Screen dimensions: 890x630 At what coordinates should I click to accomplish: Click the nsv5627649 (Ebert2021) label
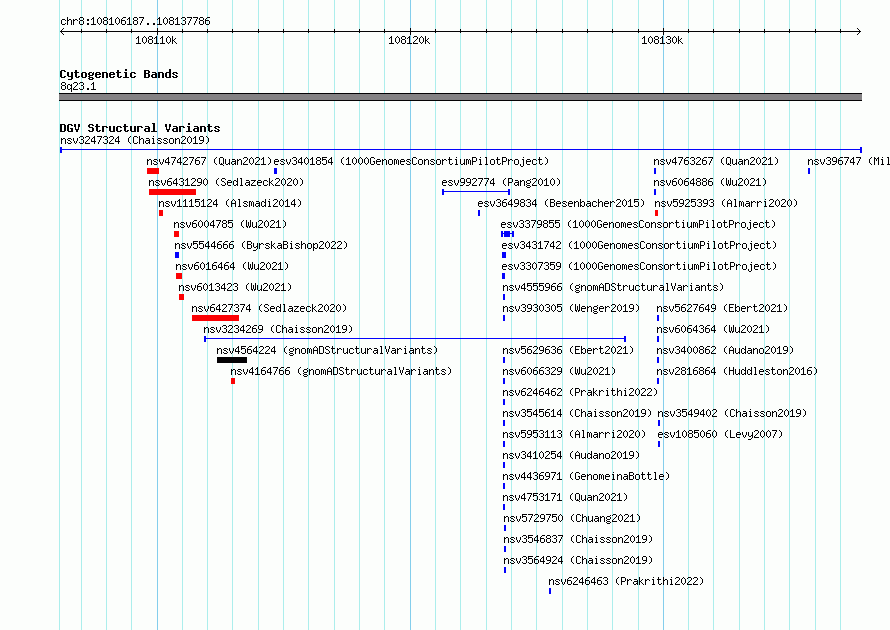723,308
